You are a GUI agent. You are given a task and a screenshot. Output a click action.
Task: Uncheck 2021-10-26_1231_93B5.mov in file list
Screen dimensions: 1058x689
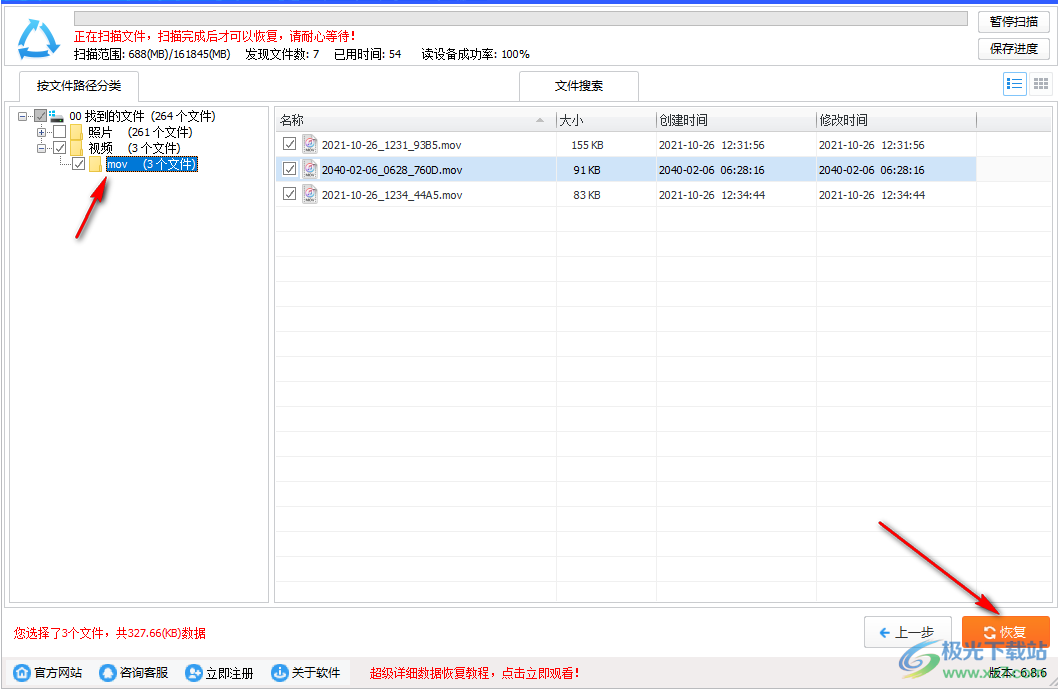(x=290, y=144)
